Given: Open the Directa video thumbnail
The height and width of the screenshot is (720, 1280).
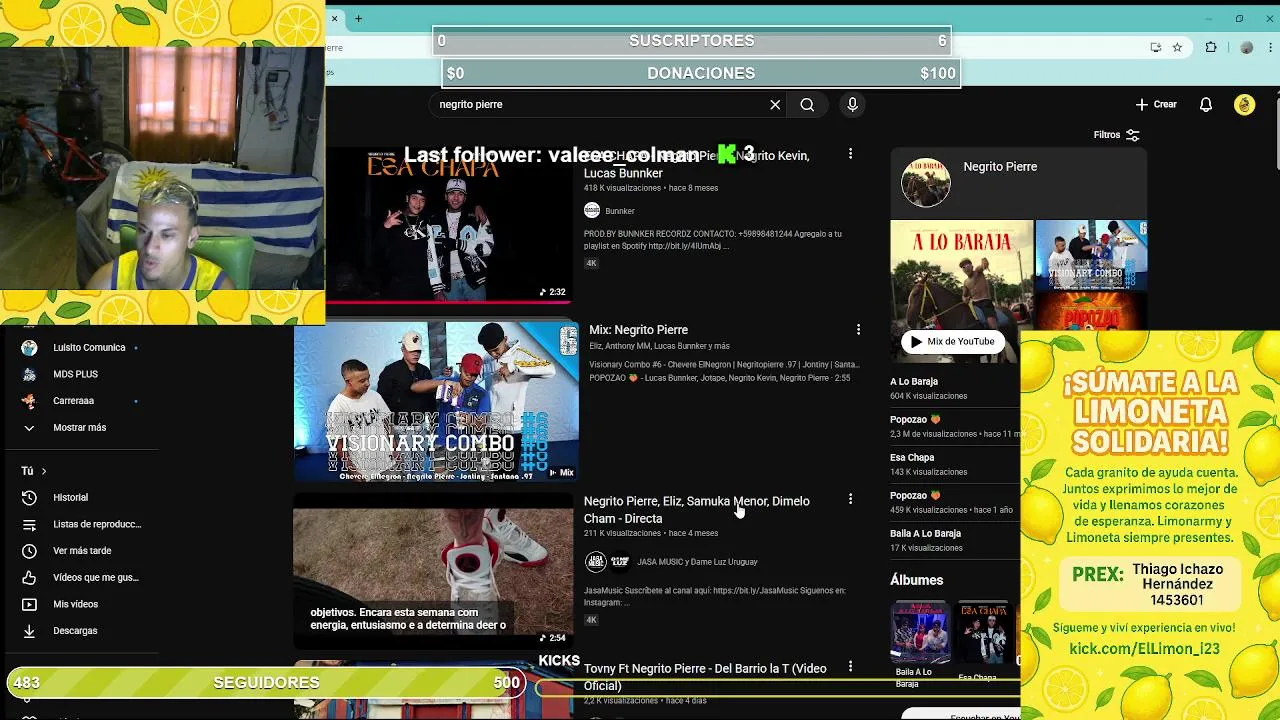Looking at the screenshot, I should click(433, 570).
